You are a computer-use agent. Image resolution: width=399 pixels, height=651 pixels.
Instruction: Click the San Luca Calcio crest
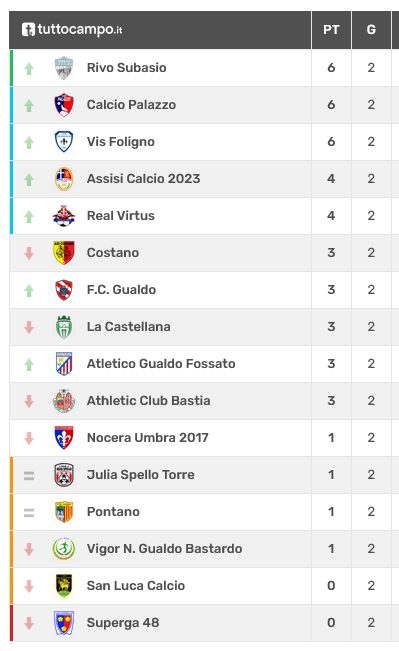[64, 585]
